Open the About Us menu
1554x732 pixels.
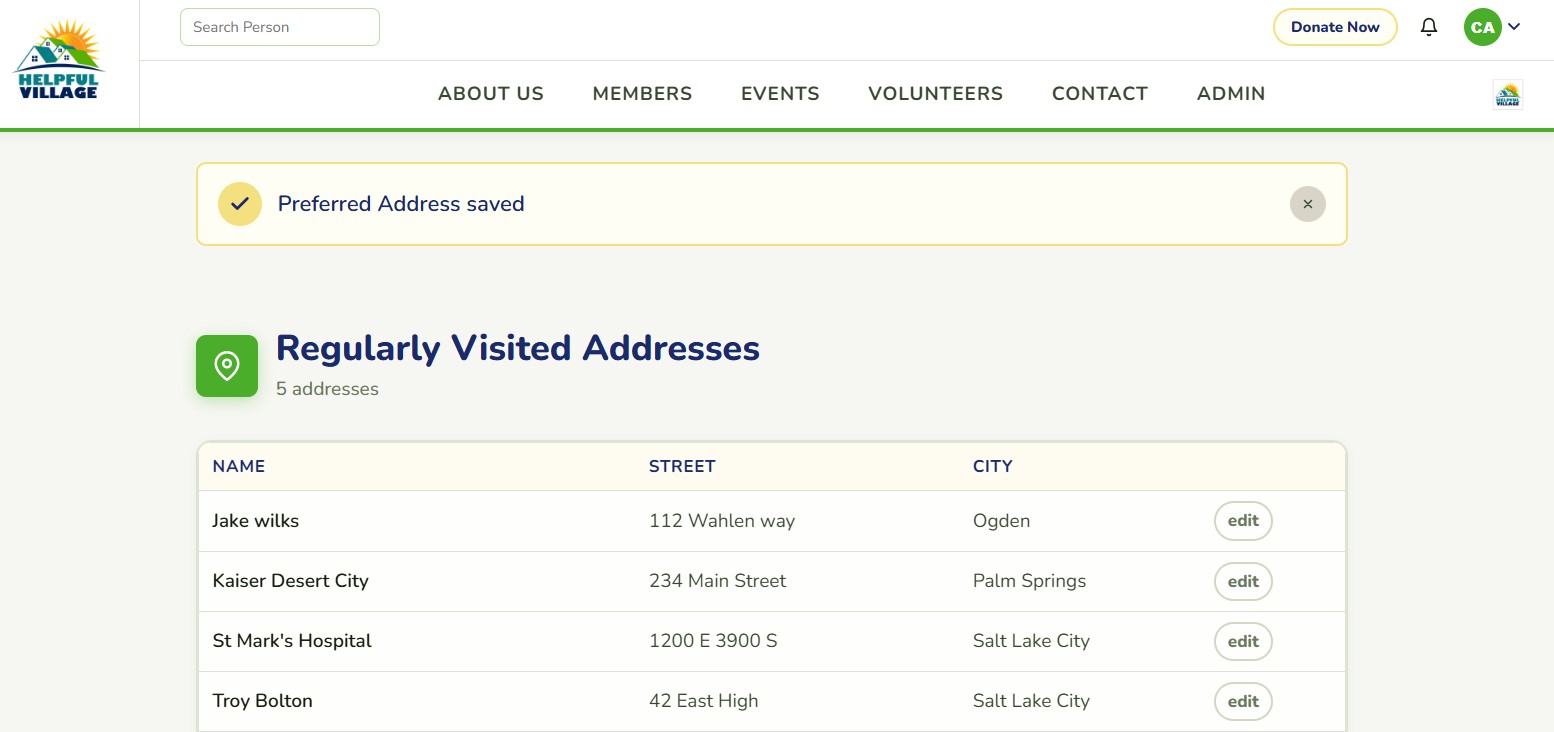coord(491,94)
